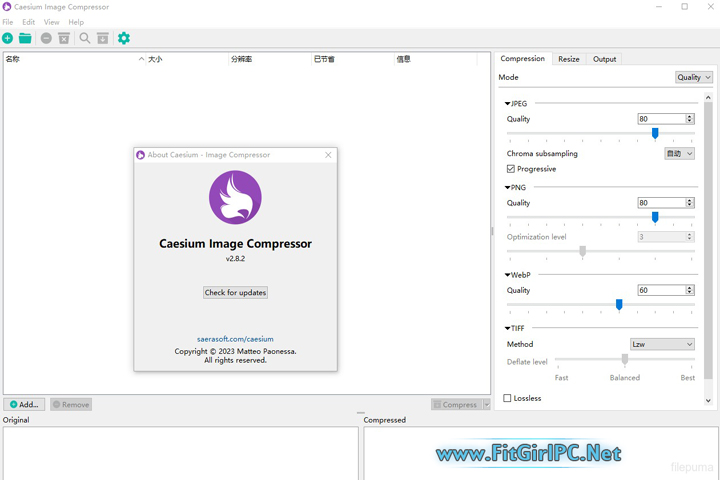
Task: Click the Optimization level slider handle
Action: 583,251
